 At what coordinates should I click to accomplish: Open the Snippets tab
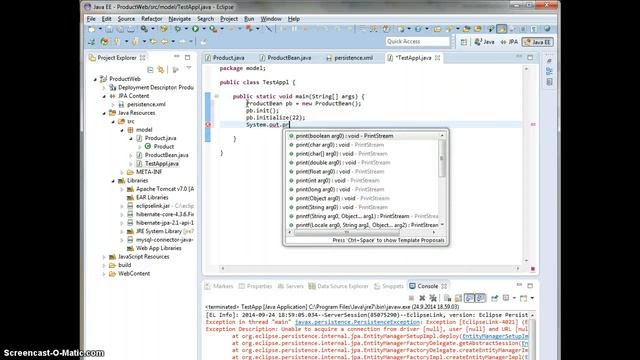389,286
